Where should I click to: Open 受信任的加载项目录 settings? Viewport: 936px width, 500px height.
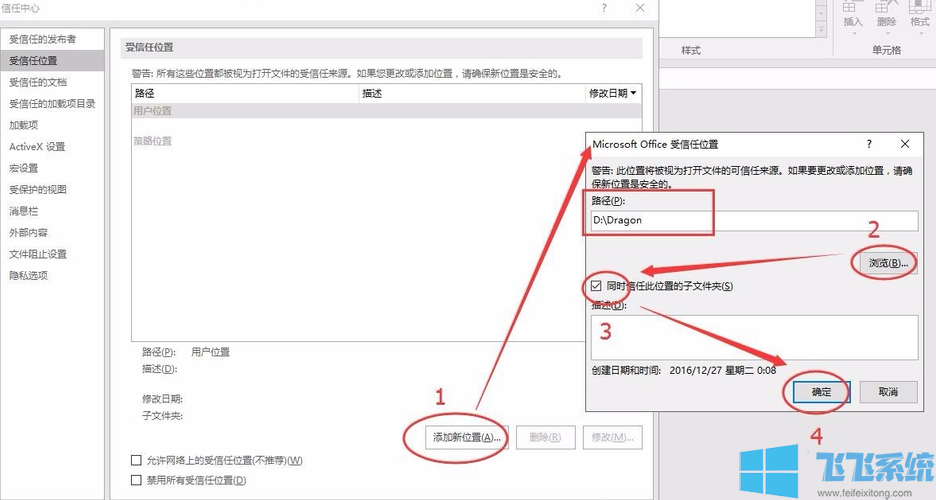tap(52, 104)
